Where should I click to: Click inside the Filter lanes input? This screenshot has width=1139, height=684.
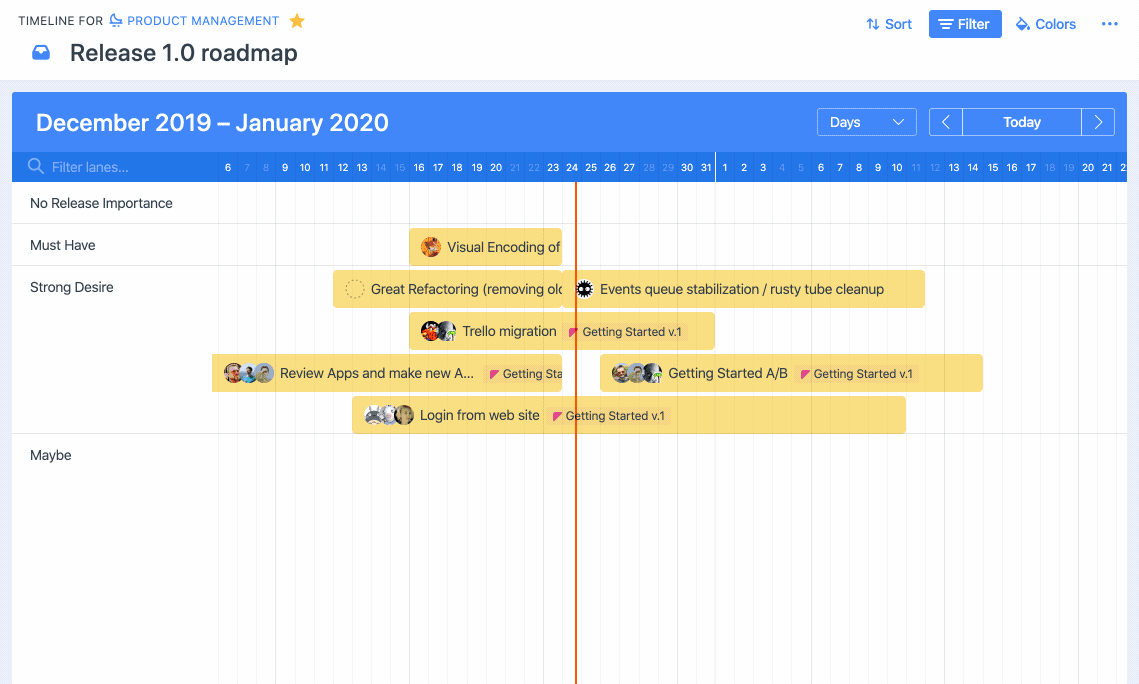click(120, 167)
